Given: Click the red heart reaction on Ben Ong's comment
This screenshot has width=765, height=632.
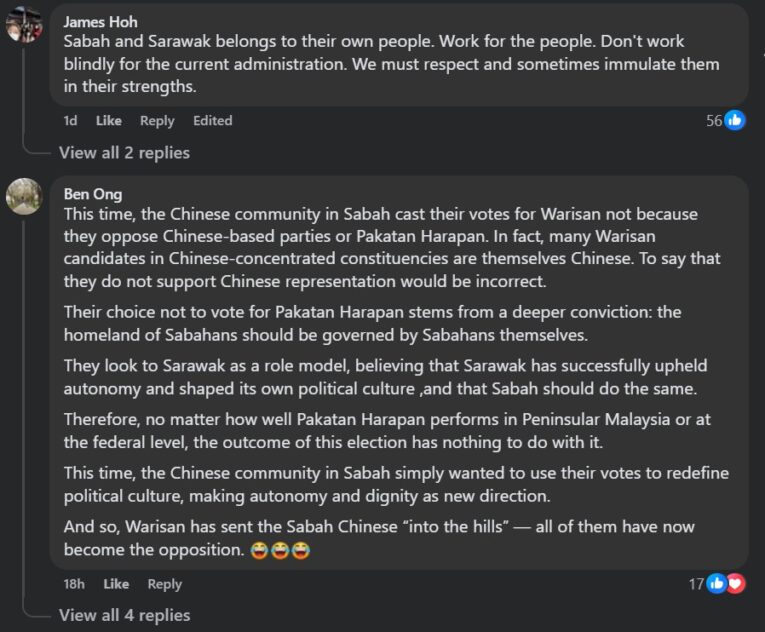Looking at the screenshot, I should [736, 584].
